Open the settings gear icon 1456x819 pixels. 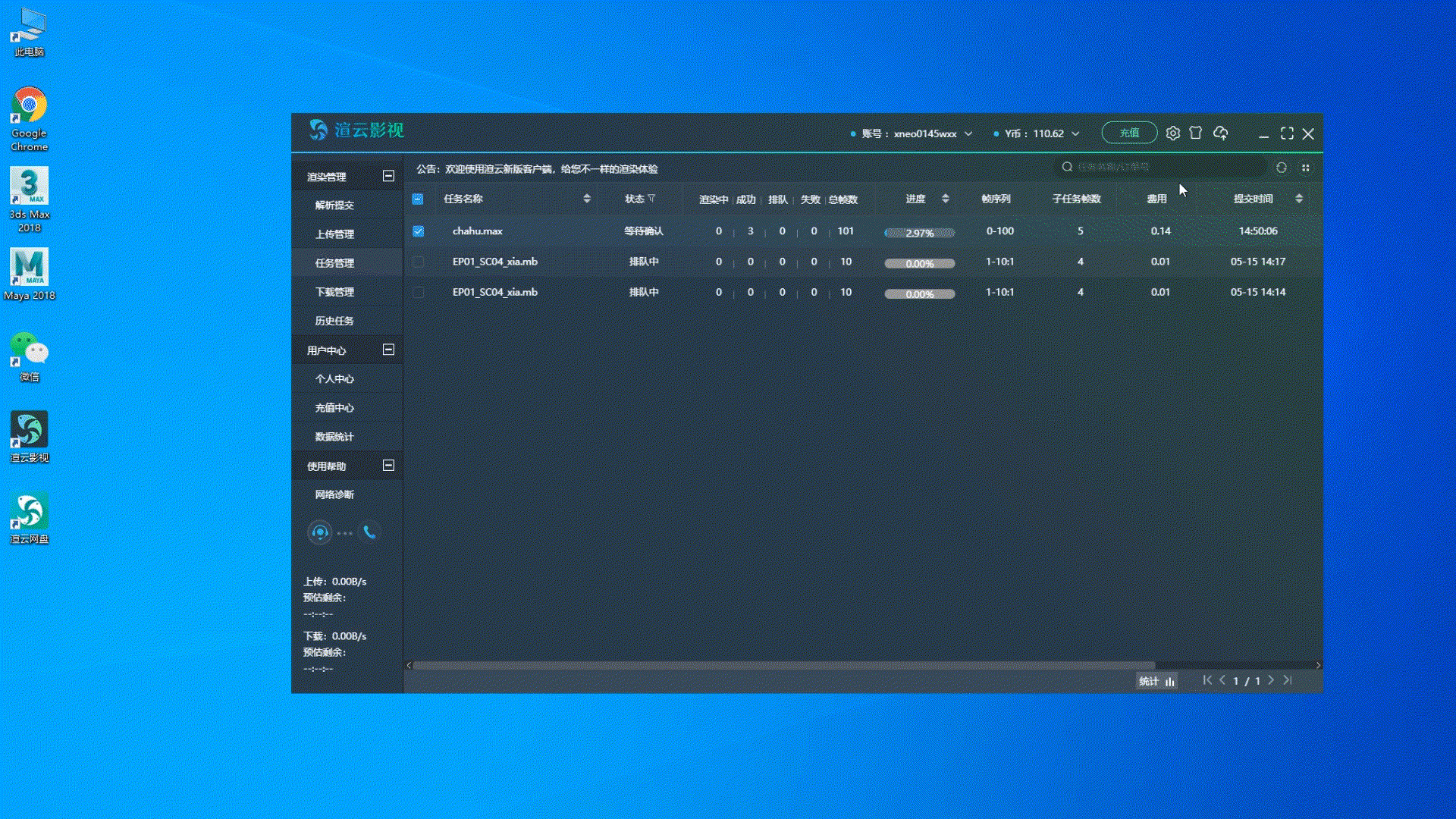click(1172, 133)
